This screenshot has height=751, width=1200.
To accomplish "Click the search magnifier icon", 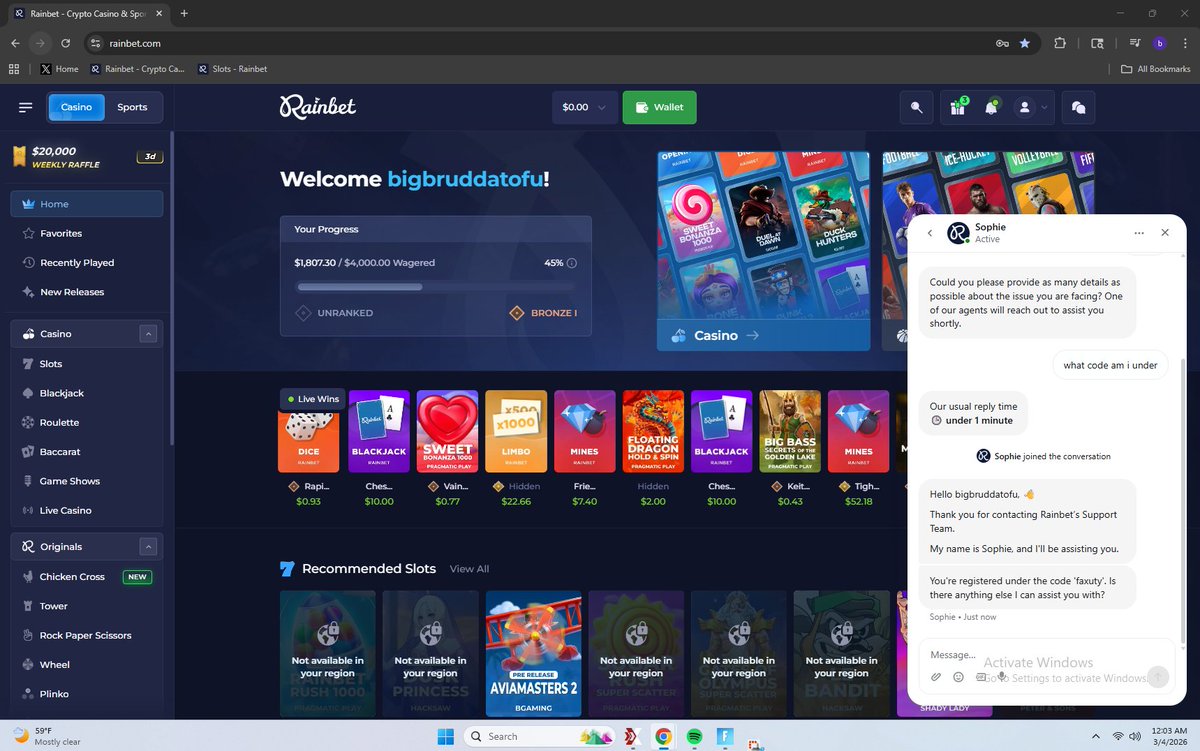I will (x=916, y=108).
